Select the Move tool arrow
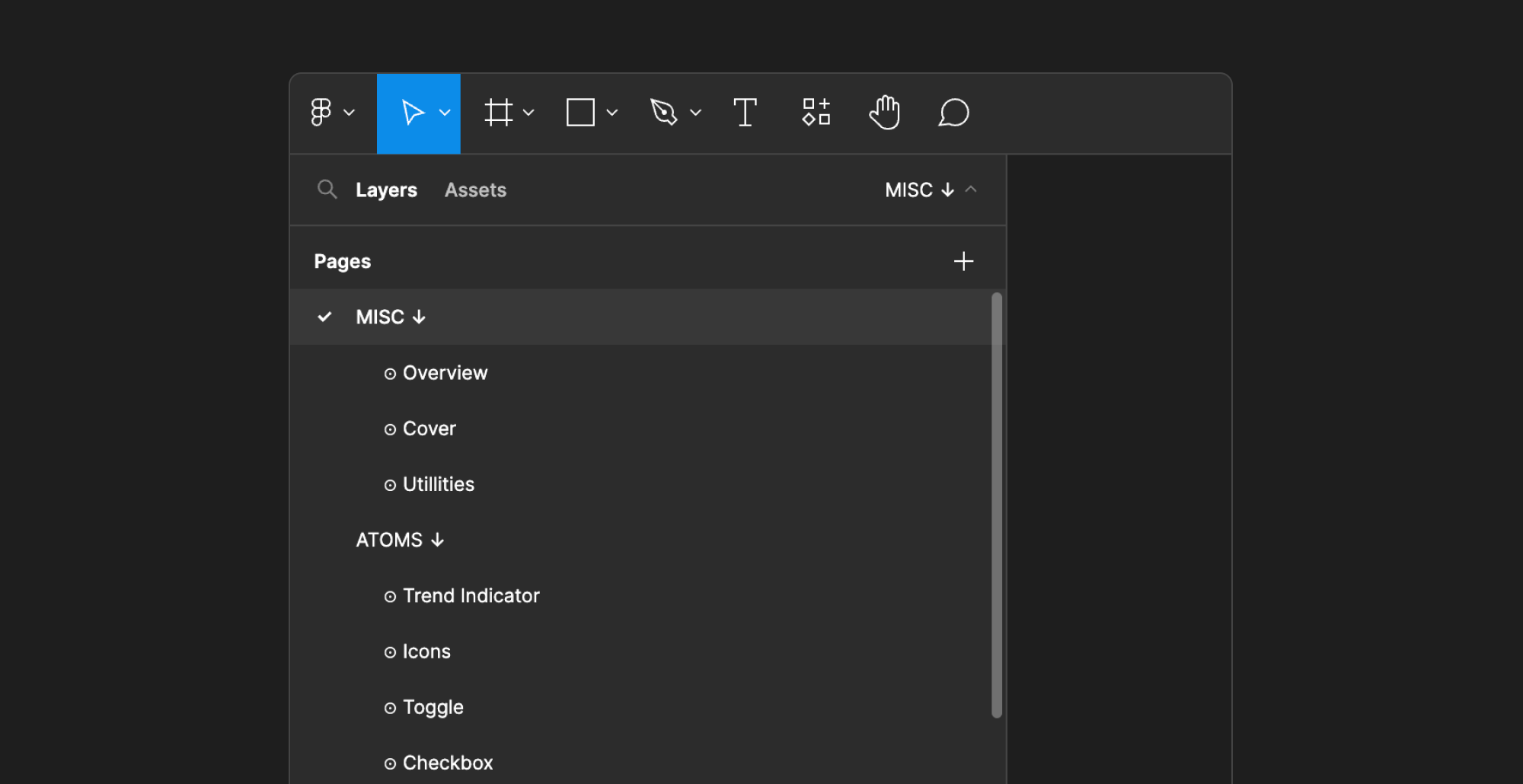 point(412,113)
